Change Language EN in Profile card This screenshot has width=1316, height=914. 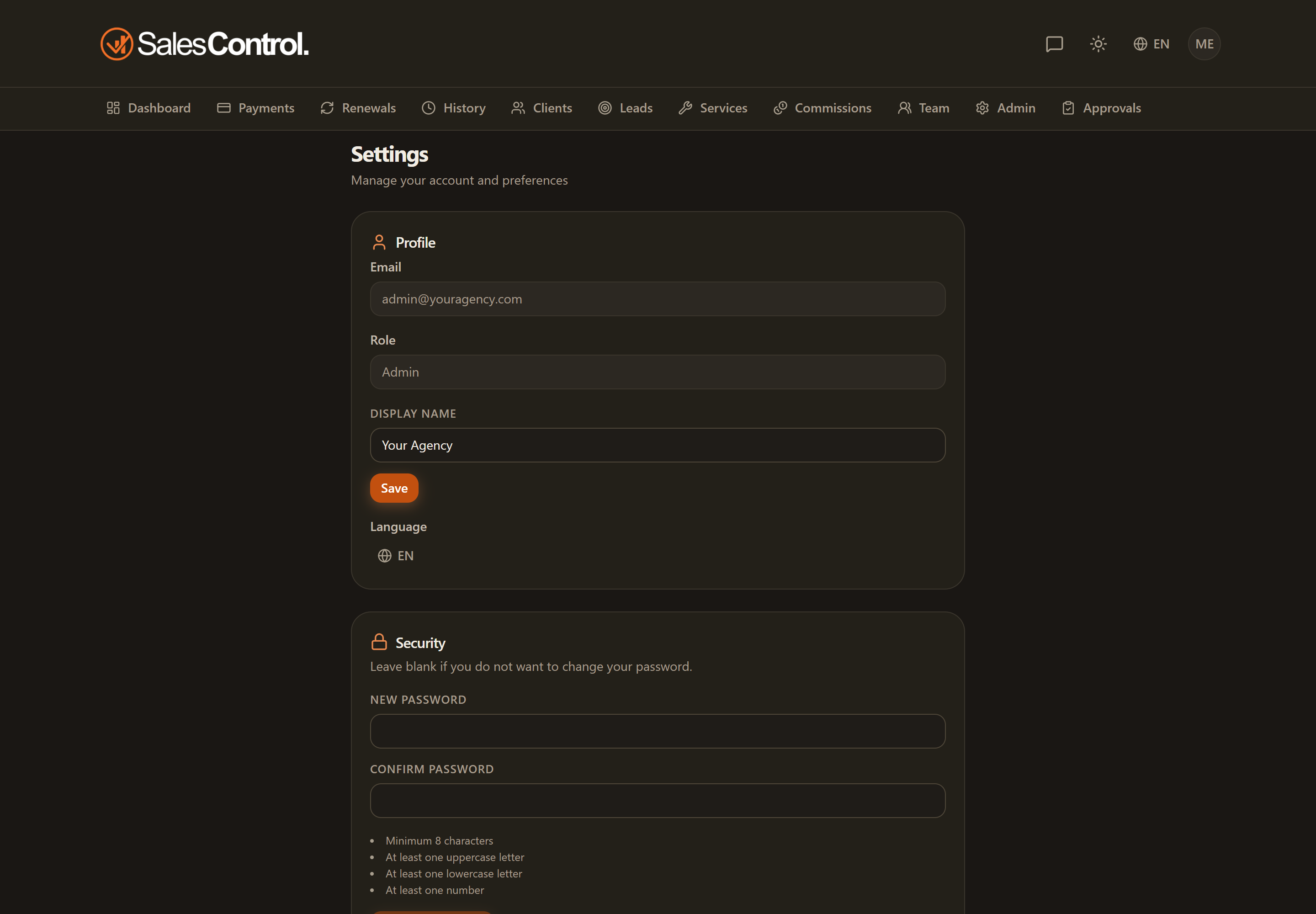click(x=396, y=556)
